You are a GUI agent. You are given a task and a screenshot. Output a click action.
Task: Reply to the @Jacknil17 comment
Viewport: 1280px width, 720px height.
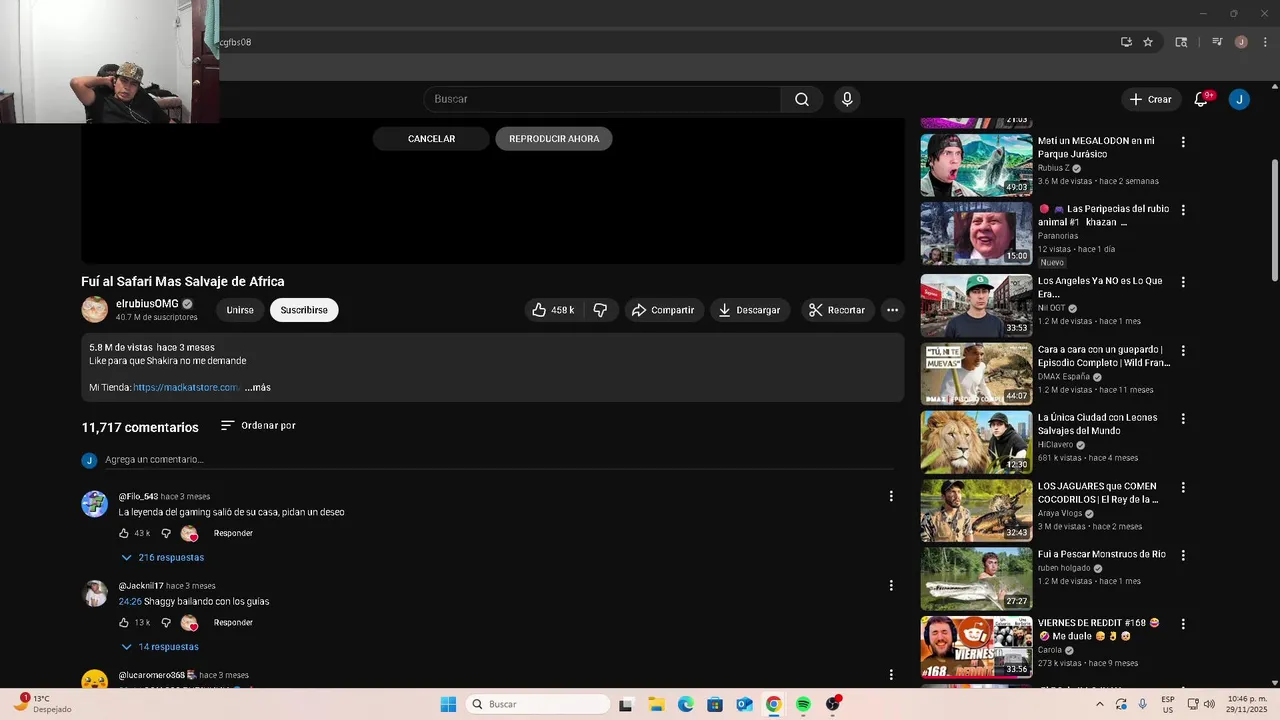(233, 622)
